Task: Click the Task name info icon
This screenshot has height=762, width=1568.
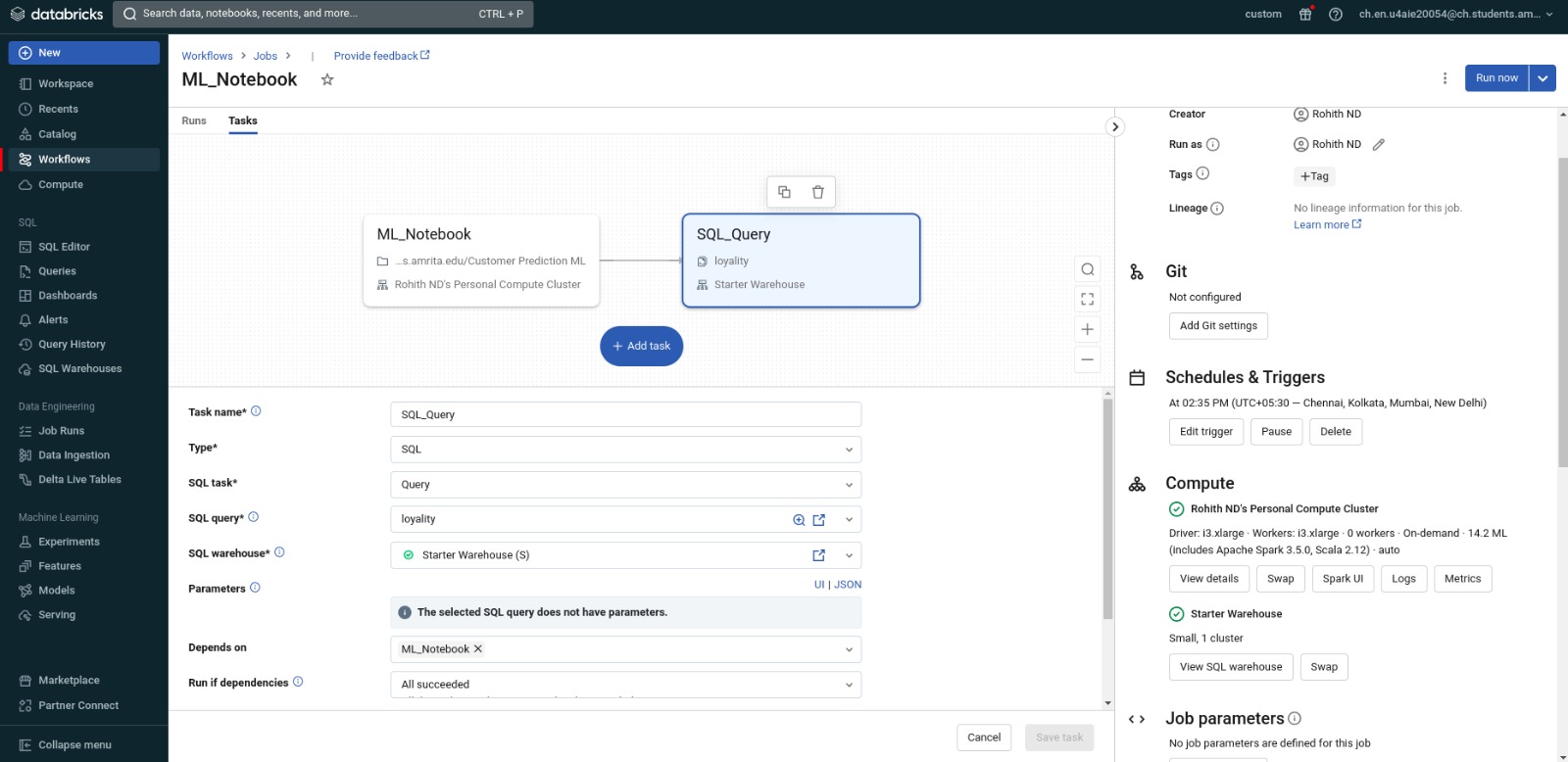Action: [256, 411]
